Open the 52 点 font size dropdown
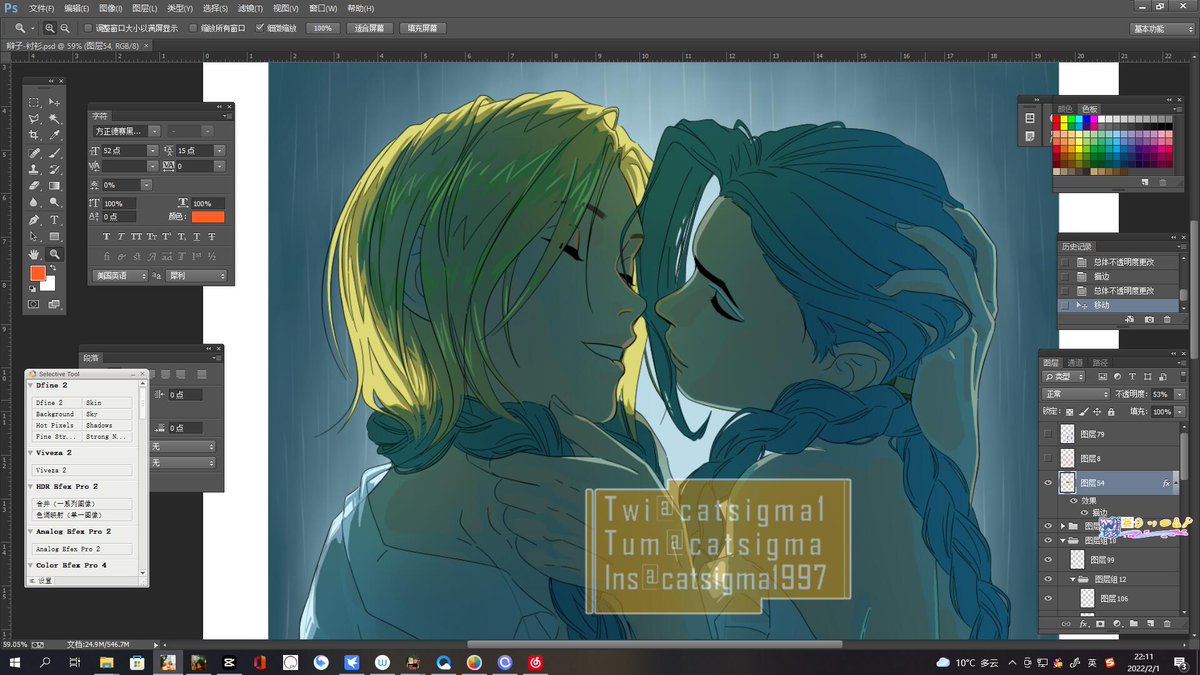Image resolution: width=1200 pixels, height=675 pixels. tap(153, 151)
